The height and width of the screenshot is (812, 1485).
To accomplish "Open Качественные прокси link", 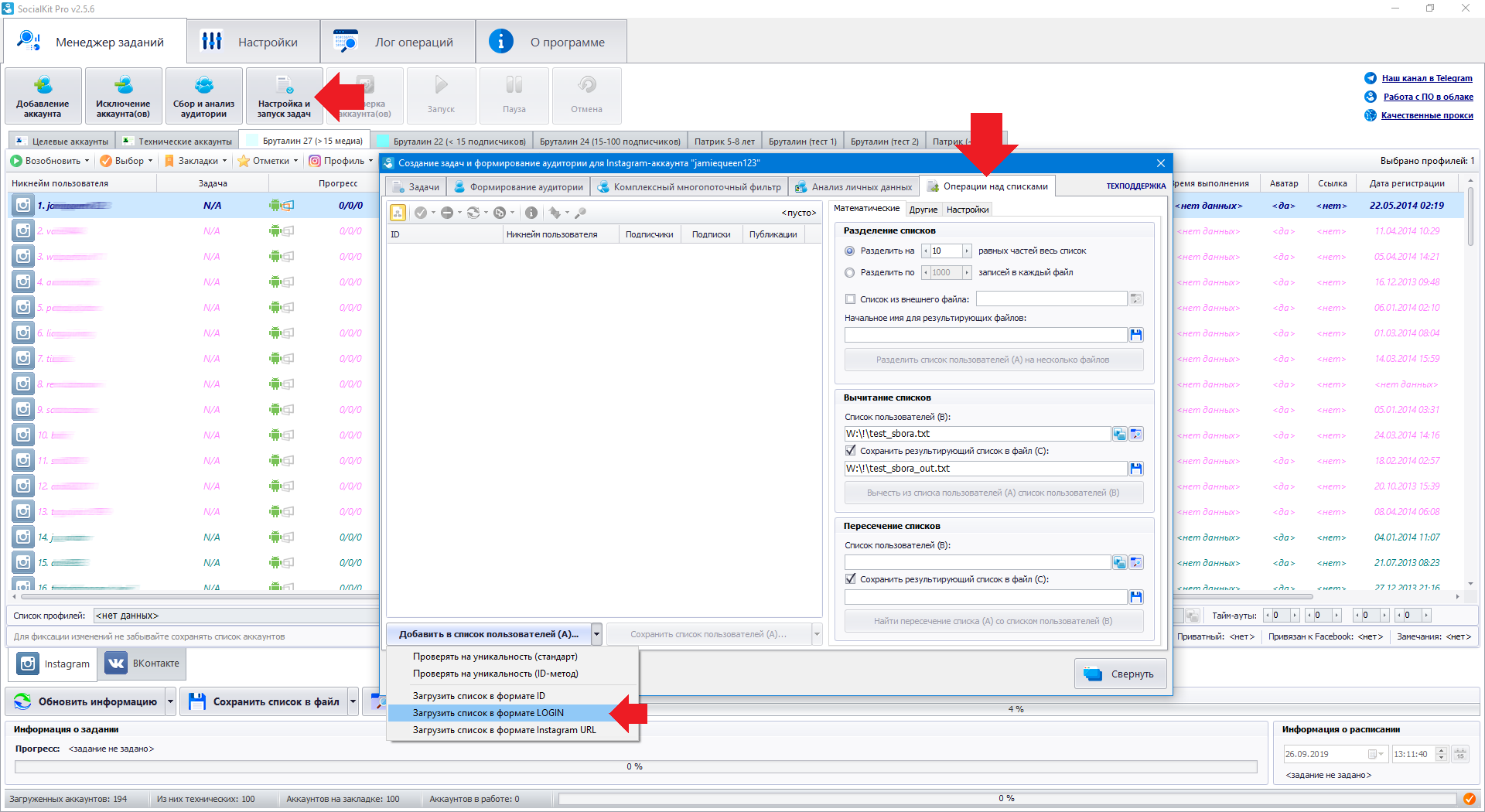I will point(1427,115).
